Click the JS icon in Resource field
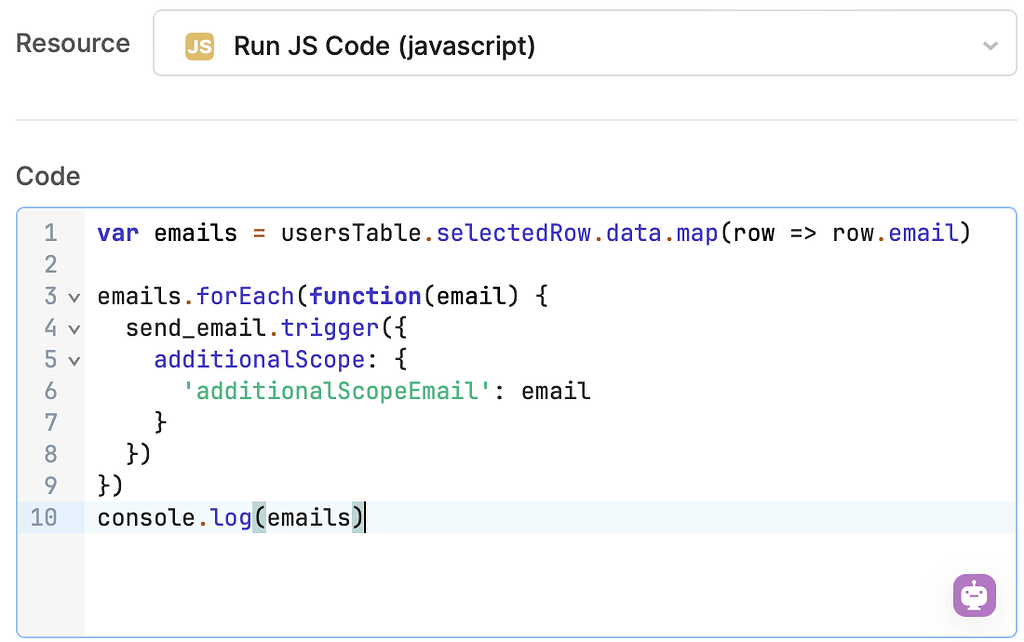The width and height of the screenshot is (1024, 642). 199,46
